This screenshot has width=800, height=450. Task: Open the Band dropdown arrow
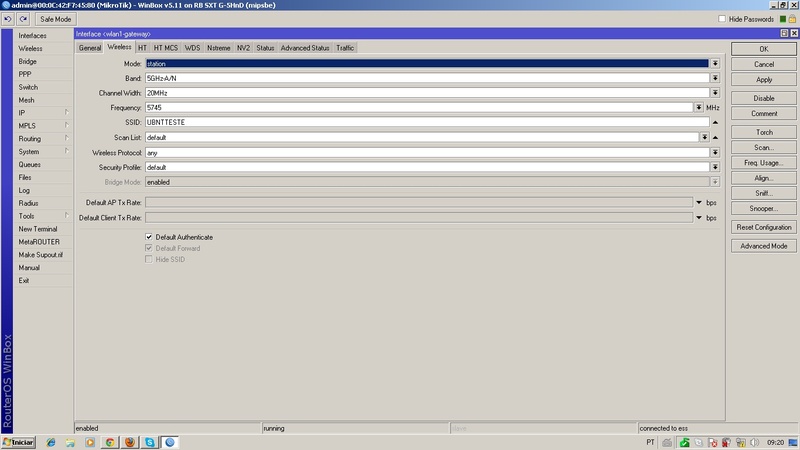point(715,78)
